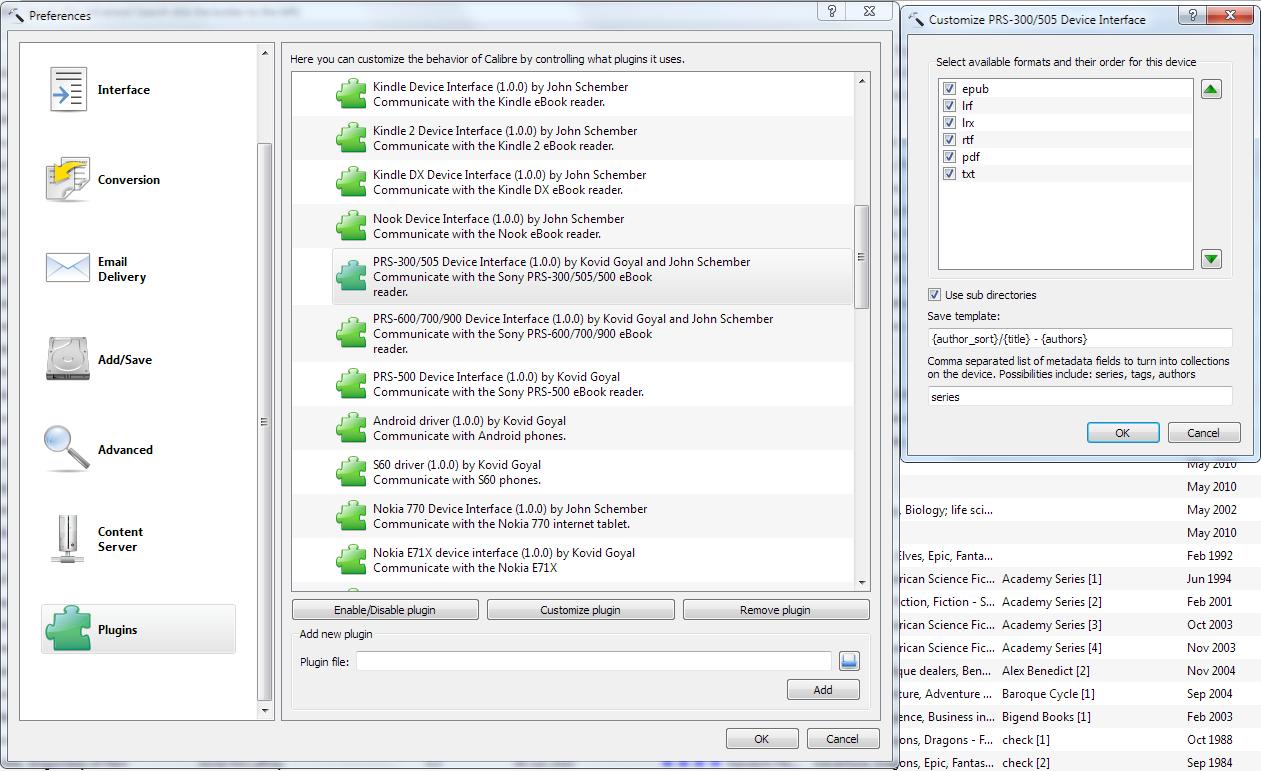The height and width of the screenshot is (771, 1261).
Task: Confirm Customize device dialog with OK
Action: pos(1123,433)
